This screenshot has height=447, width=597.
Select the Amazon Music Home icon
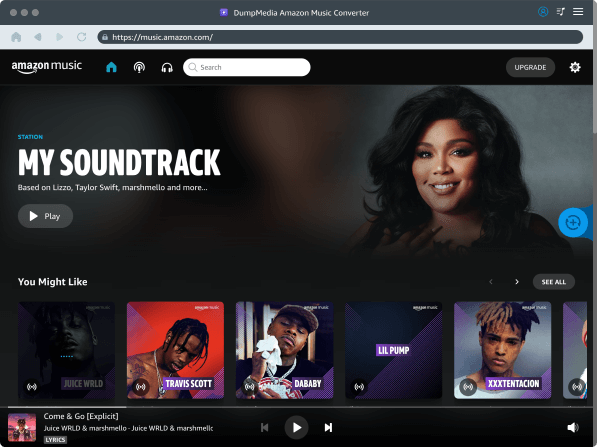(x=111, y=67)
